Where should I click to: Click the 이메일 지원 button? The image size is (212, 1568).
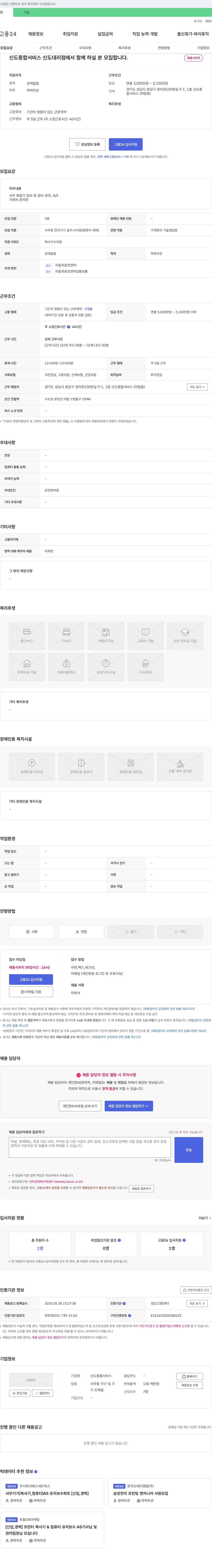(31, 992)
